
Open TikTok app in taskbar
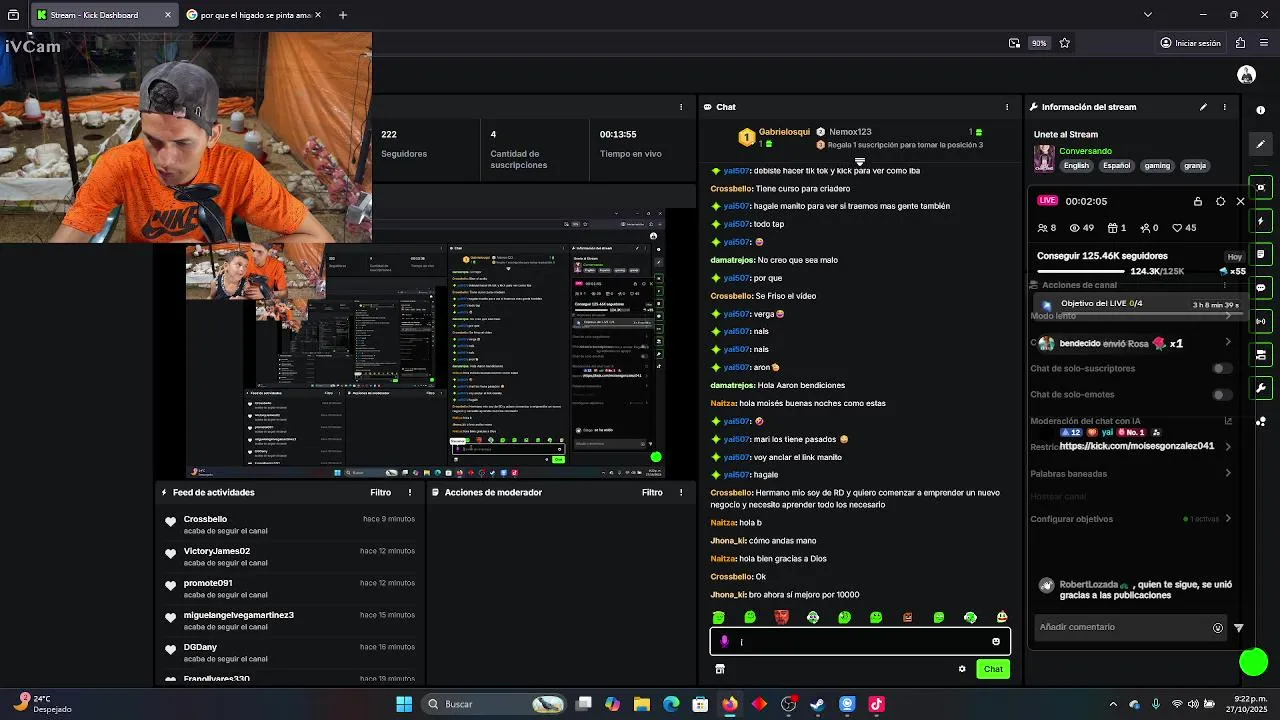876,704
